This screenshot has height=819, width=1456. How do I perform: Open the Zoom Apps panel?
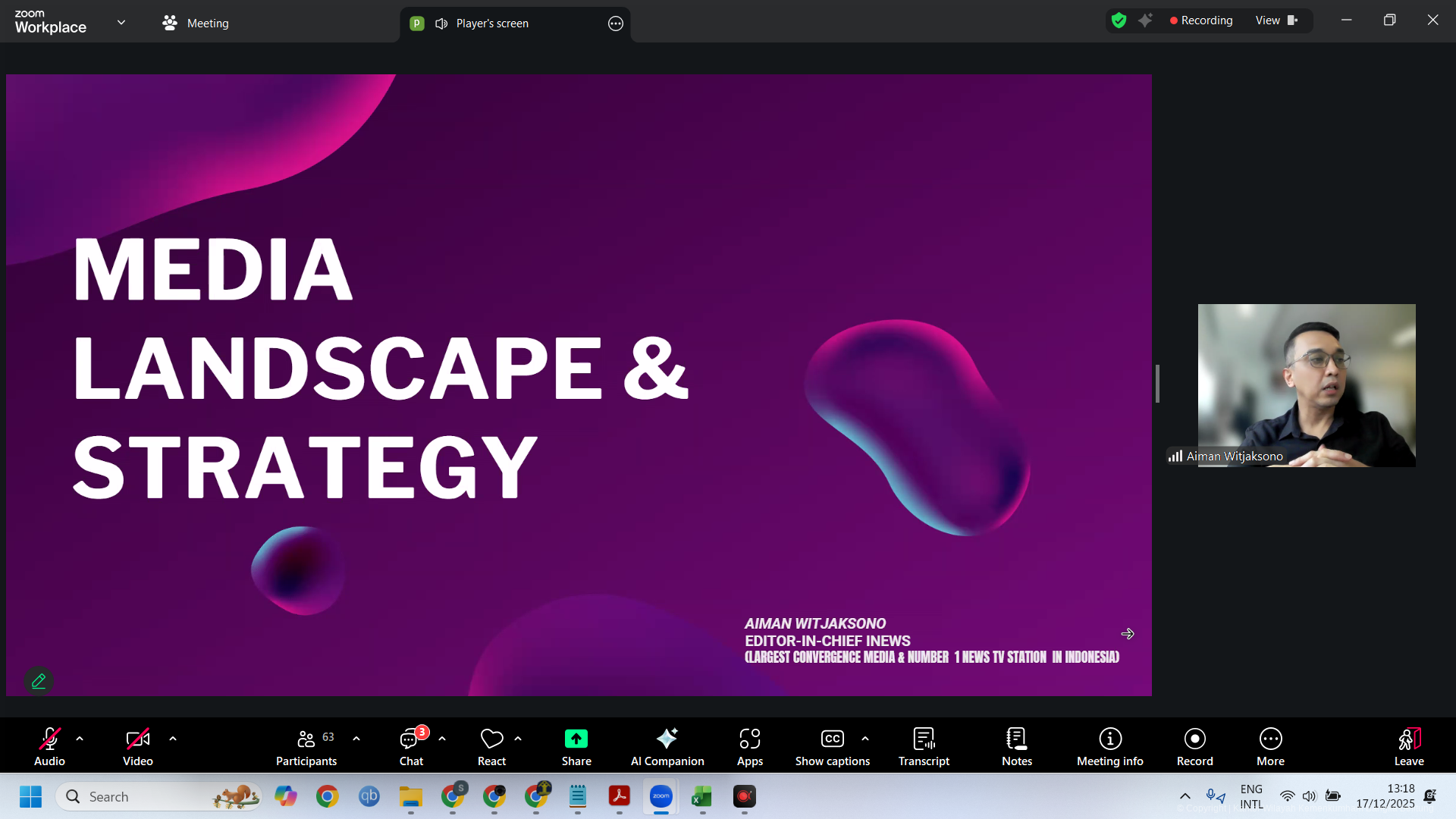[x=749, y=746]
